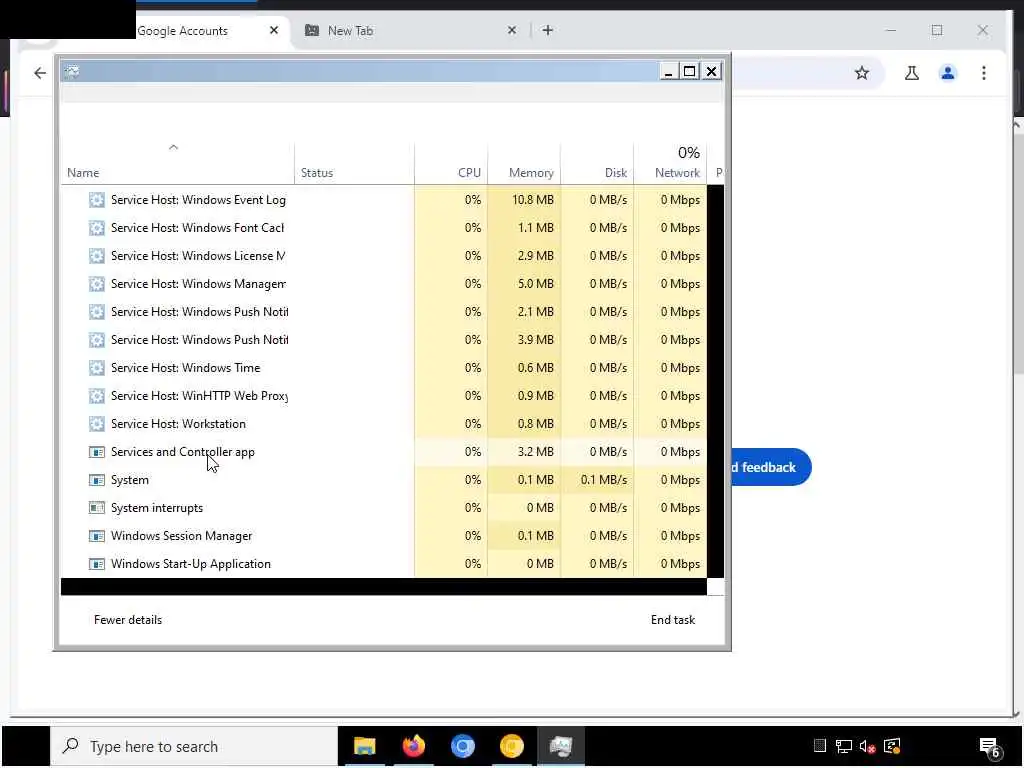This screenshot has width=1024, height=768.
Task: Click the gear icon of Service Host: Windows License Manager
Action: [97, 256]
